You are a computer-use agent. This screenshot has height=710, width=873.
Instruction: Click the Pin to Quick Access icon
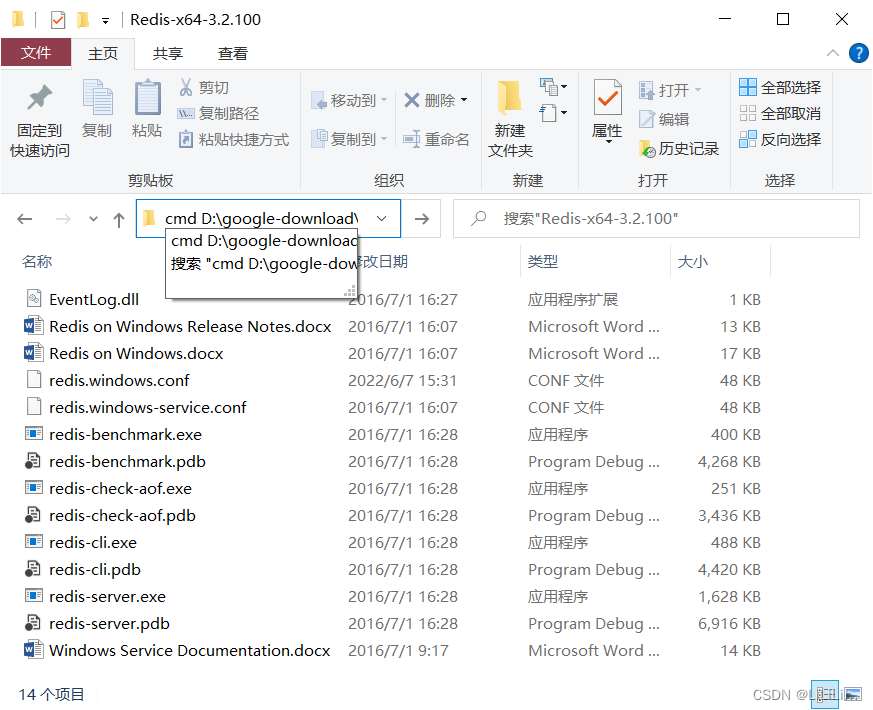pos(40,97)
